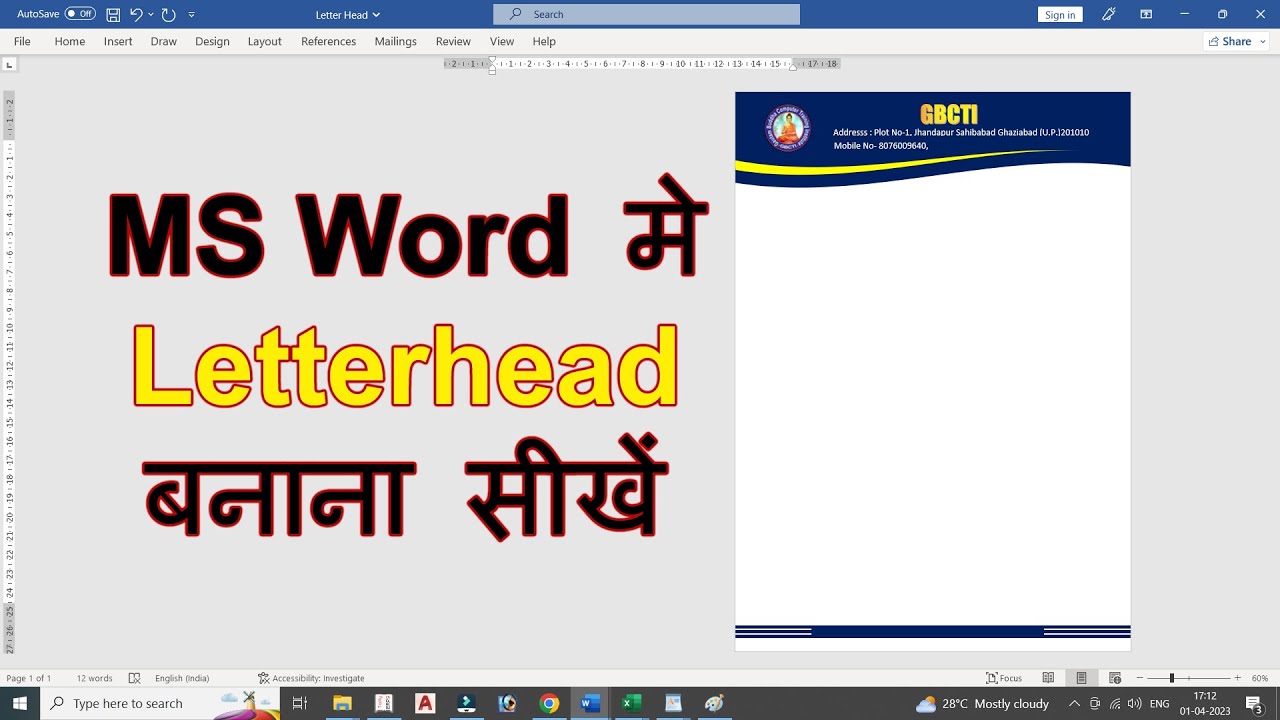This screenshot has height=720, width=1280.
Task: Switch to the Insert tab
Action: click(118, 41)
